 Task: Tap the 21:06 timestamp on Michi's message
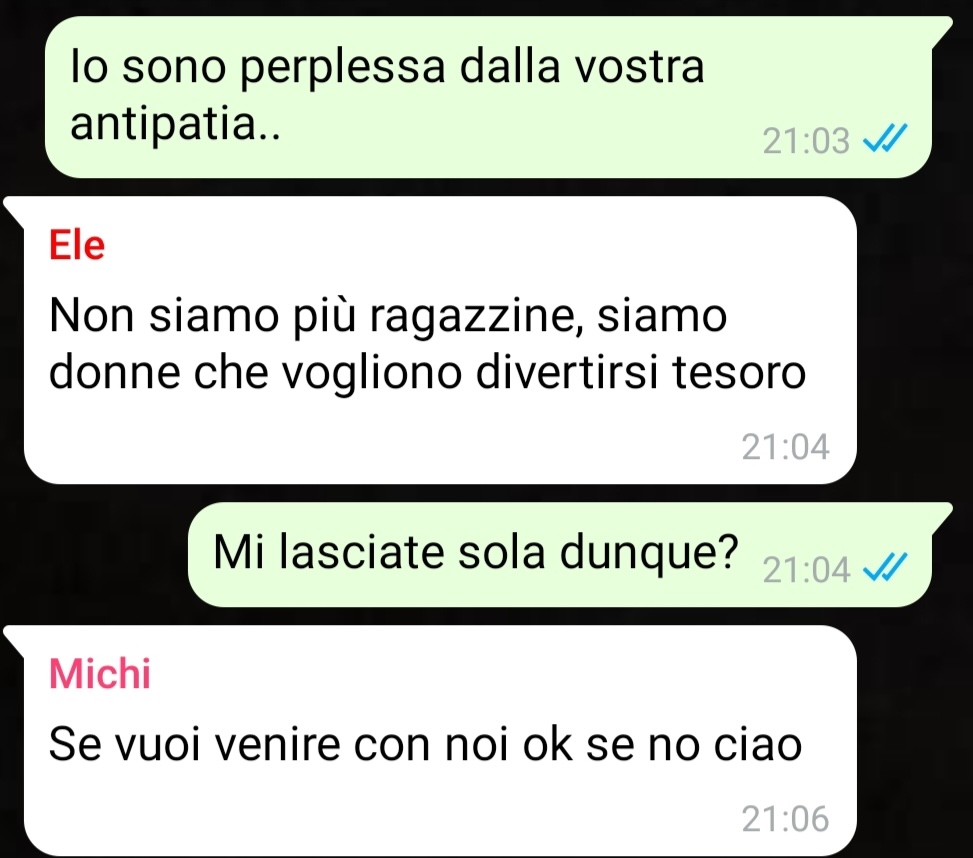pos(786,819)
